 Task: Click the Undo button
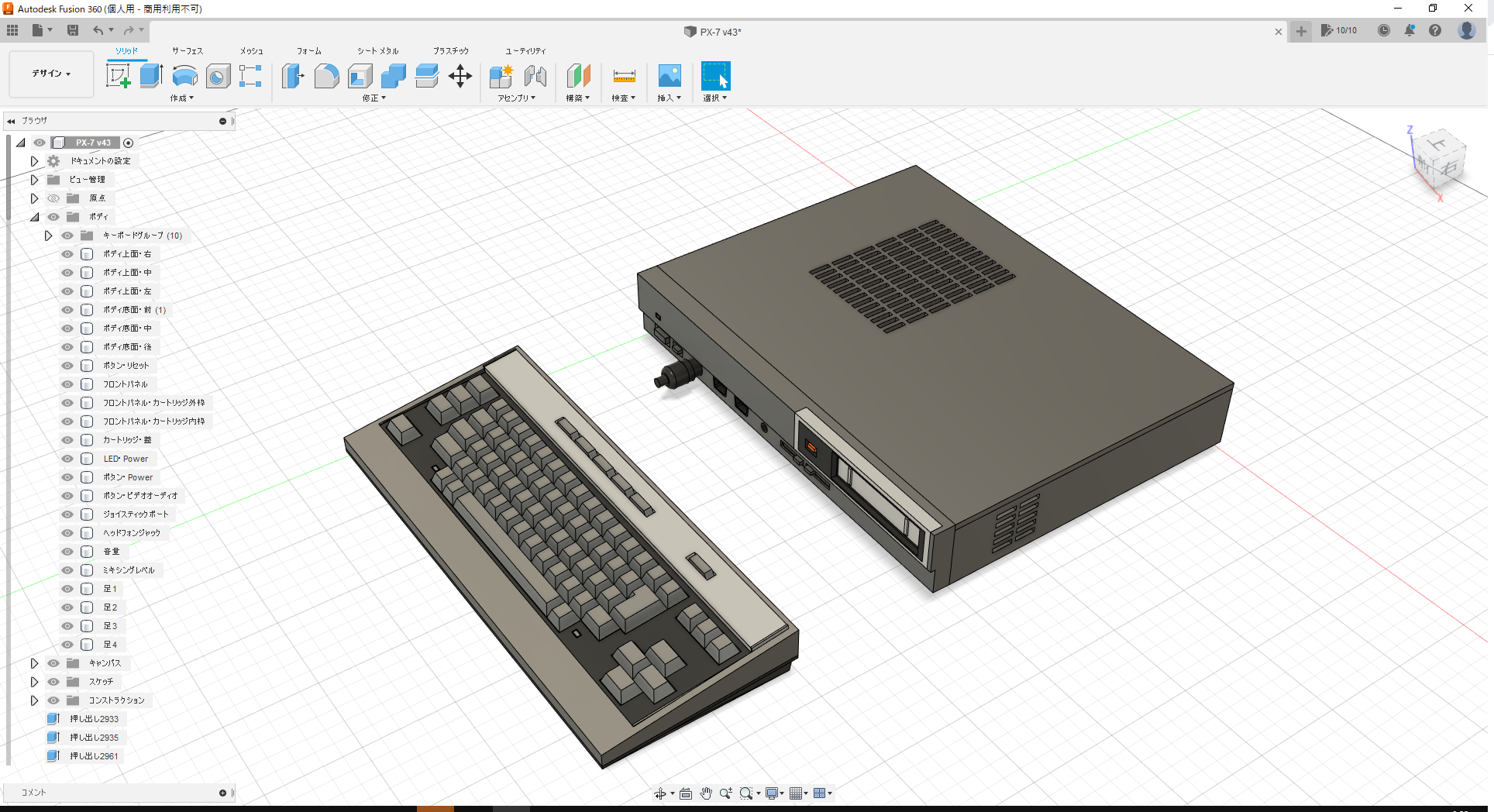[x=98, y=30]
